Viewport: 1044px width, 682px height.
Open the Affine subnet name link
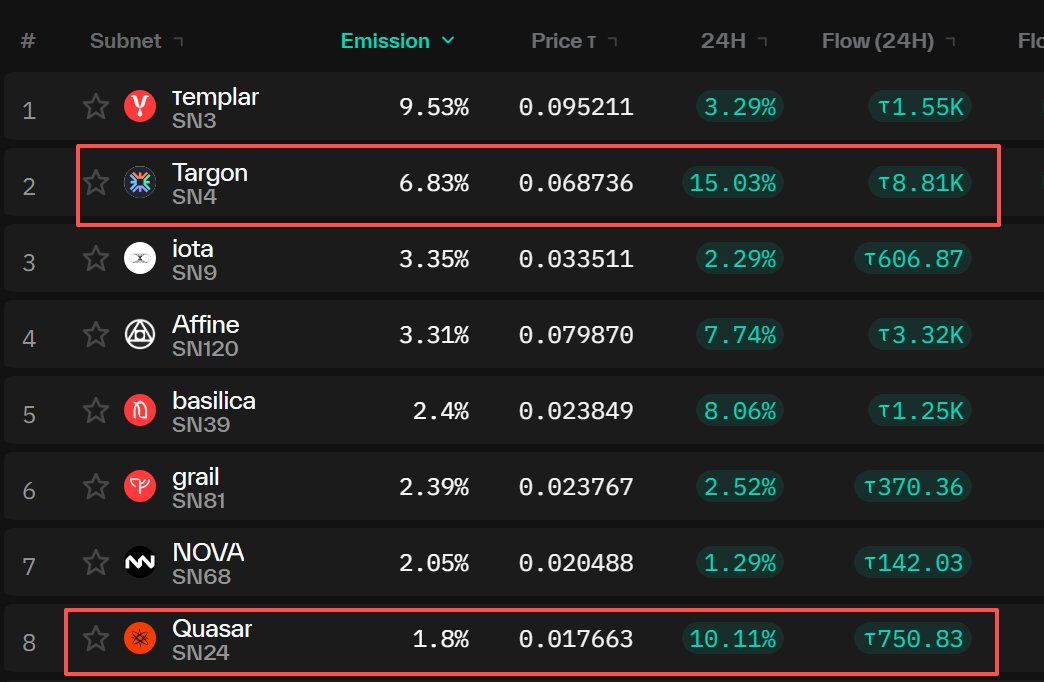click(206, 324)
